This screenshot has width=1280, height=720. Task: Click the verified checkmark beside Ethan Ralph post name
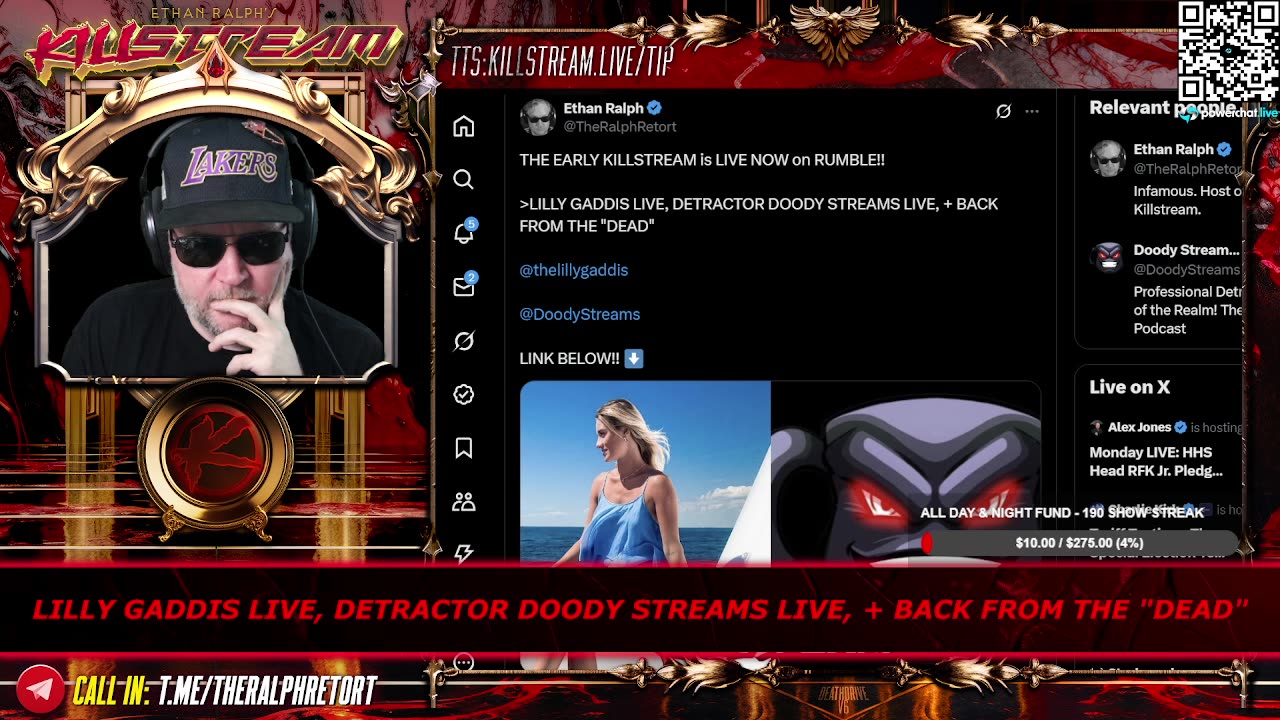point(654,108)
